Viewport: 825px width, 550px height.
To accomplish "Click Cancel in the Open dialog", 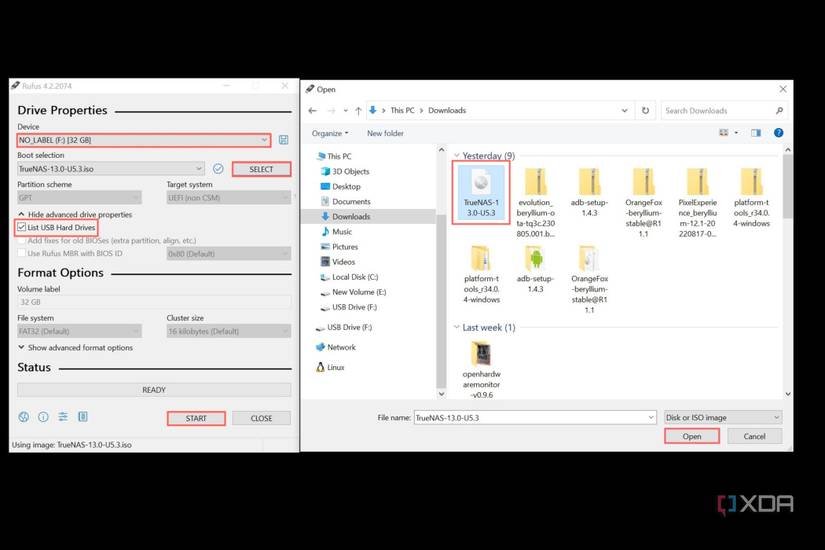I will [x=754, y=436].
